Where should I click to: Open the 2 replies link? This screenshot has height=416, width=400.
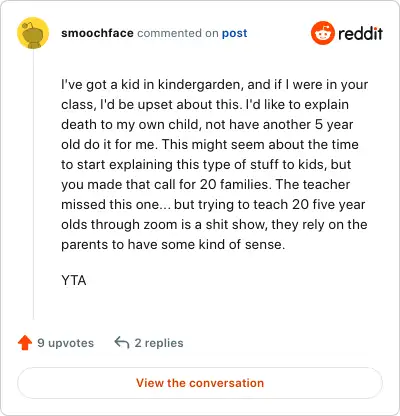[x=159, y=343]
